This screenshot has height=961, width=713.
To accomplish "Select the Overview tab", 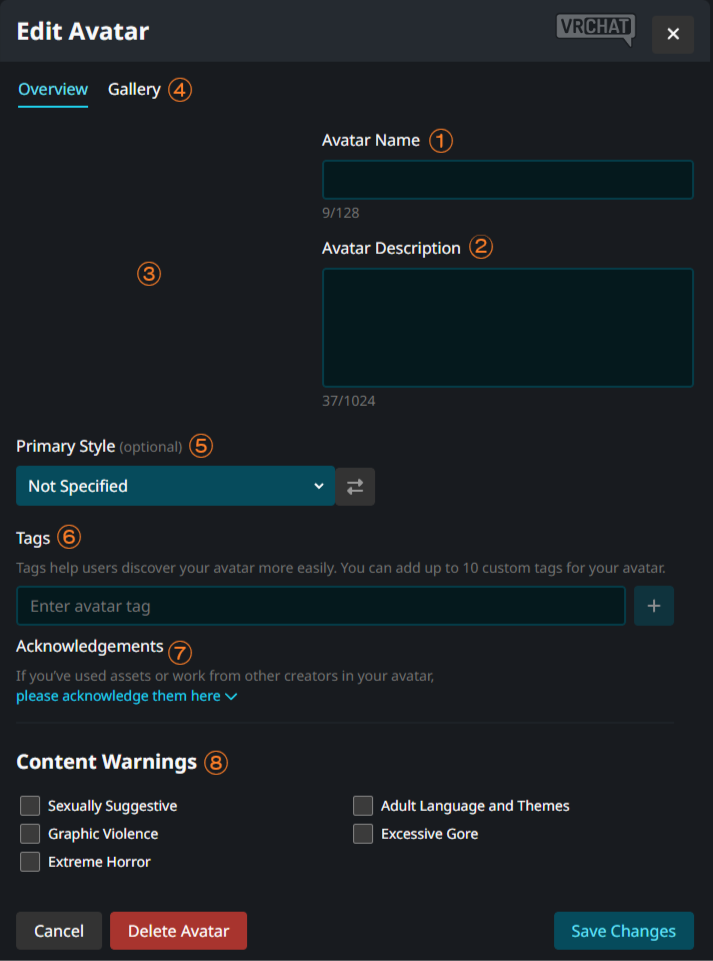I will pos(53,89).
